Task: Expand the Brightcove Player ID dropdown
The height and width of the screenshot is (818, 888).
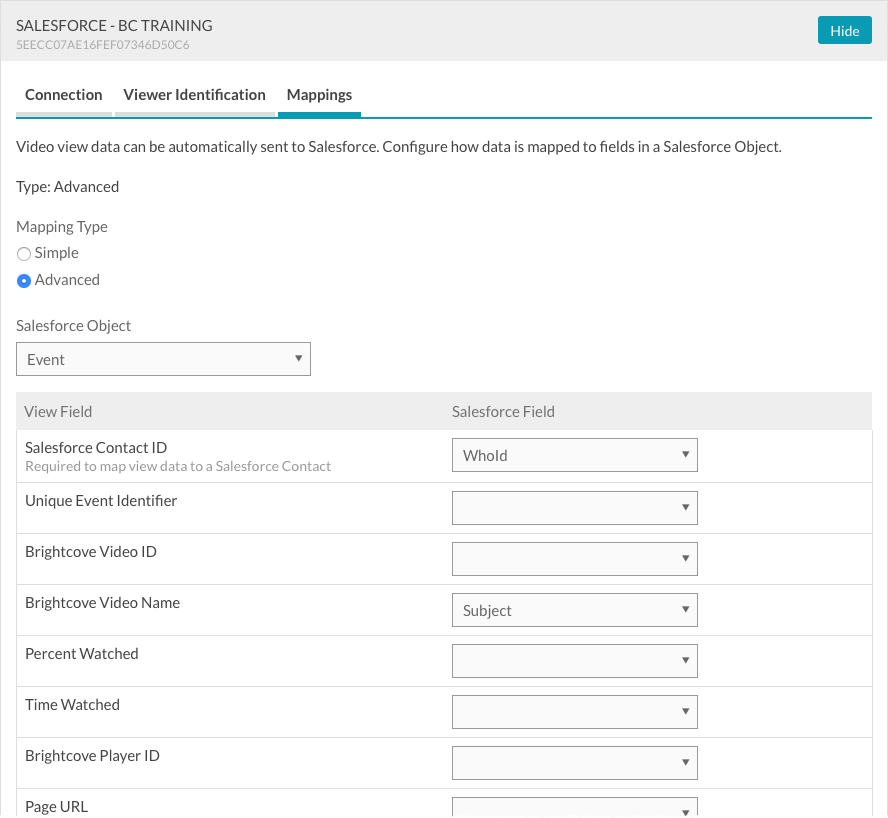Action: (x=574, y=762)
